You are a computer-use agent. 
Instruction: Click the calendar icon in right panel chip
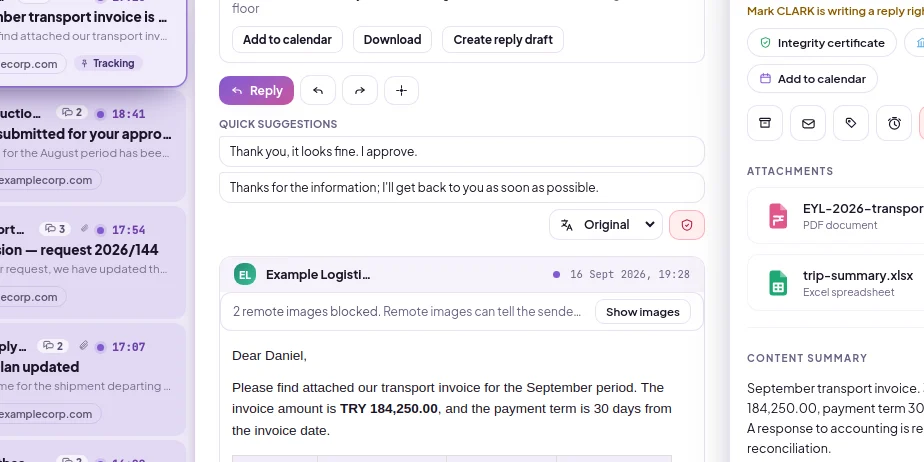click(x=765, y=78)
